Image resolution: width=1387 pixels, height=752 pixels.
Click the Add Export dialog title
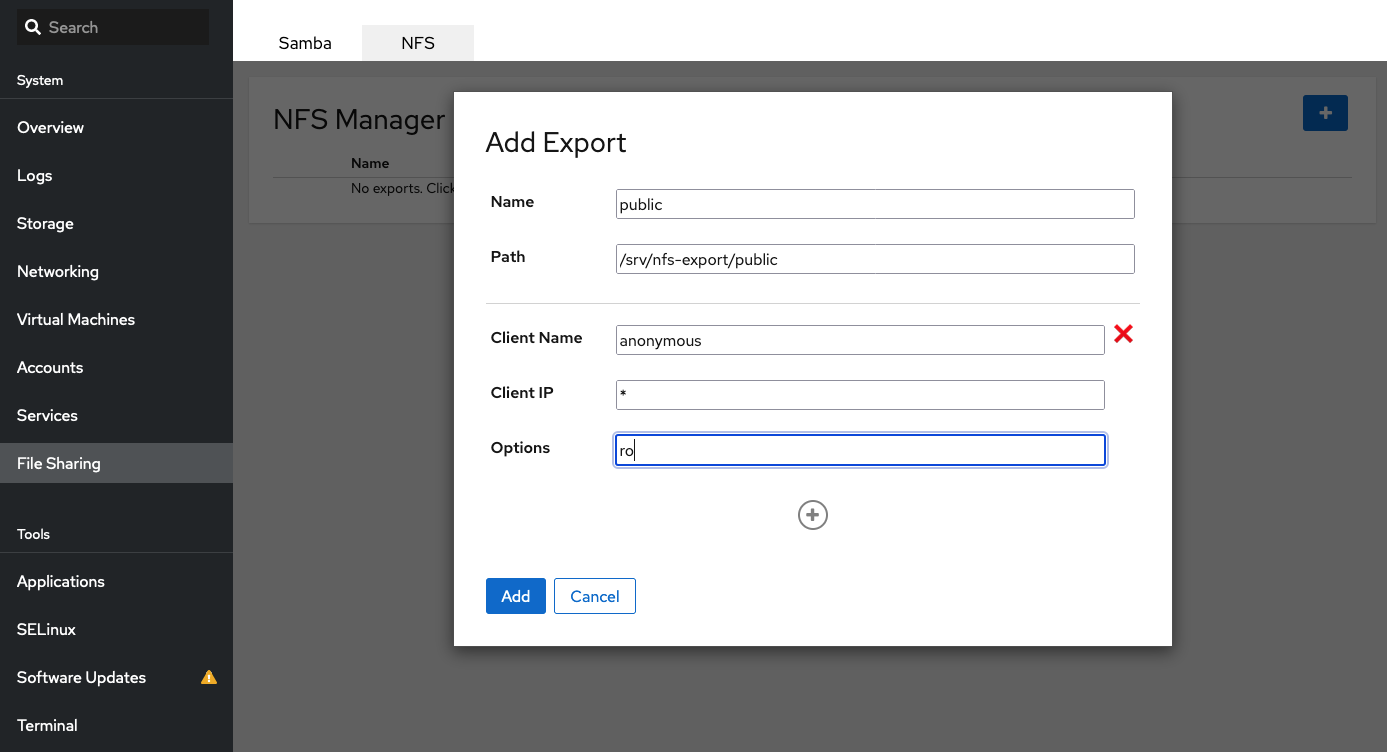click(556, 142)
